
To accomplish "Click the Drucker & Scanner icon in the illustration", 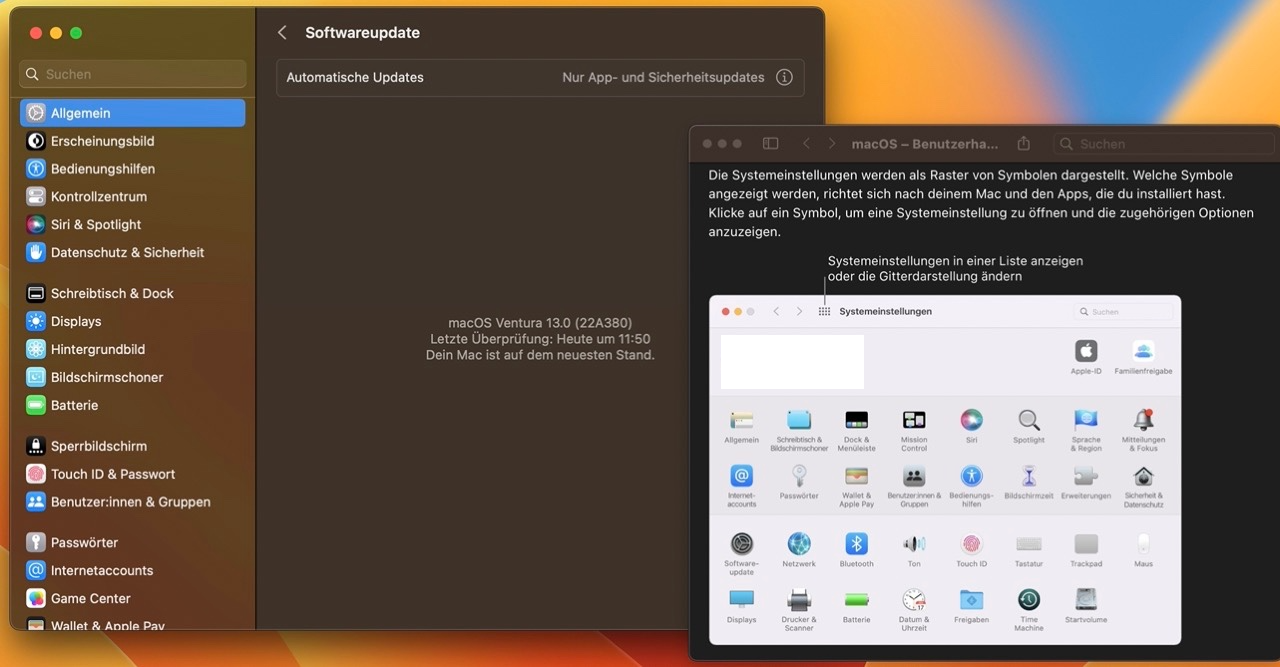I will pos(799,600).
